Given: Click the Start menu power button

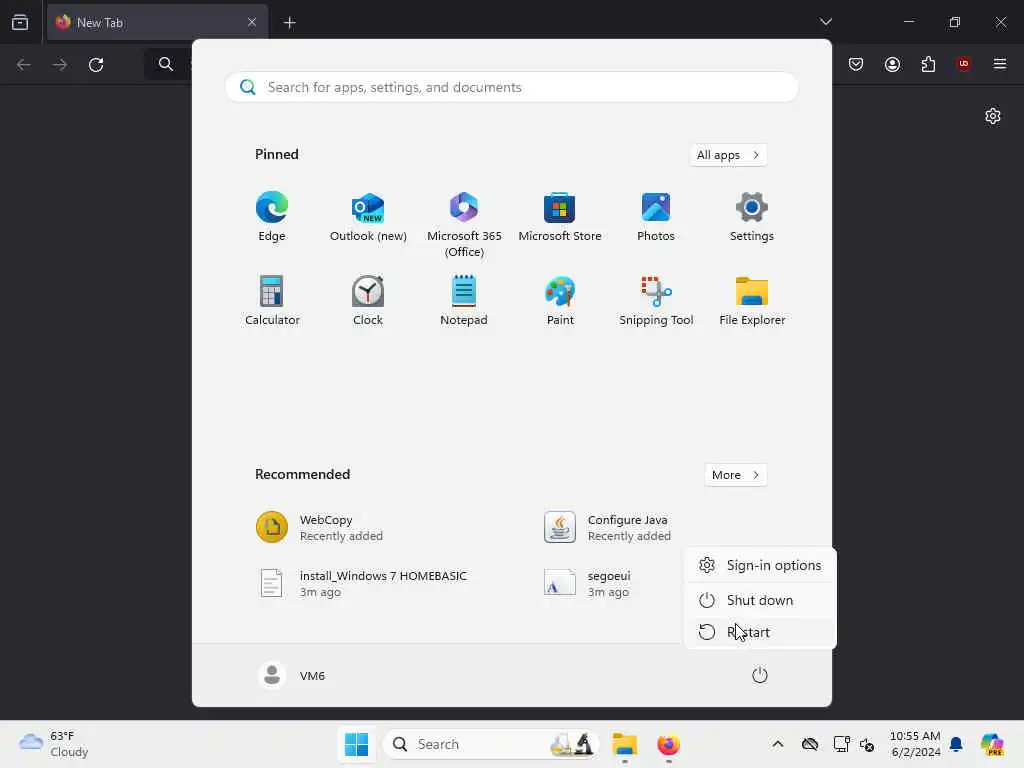Looking at the screenshot, I should point(760,675).
